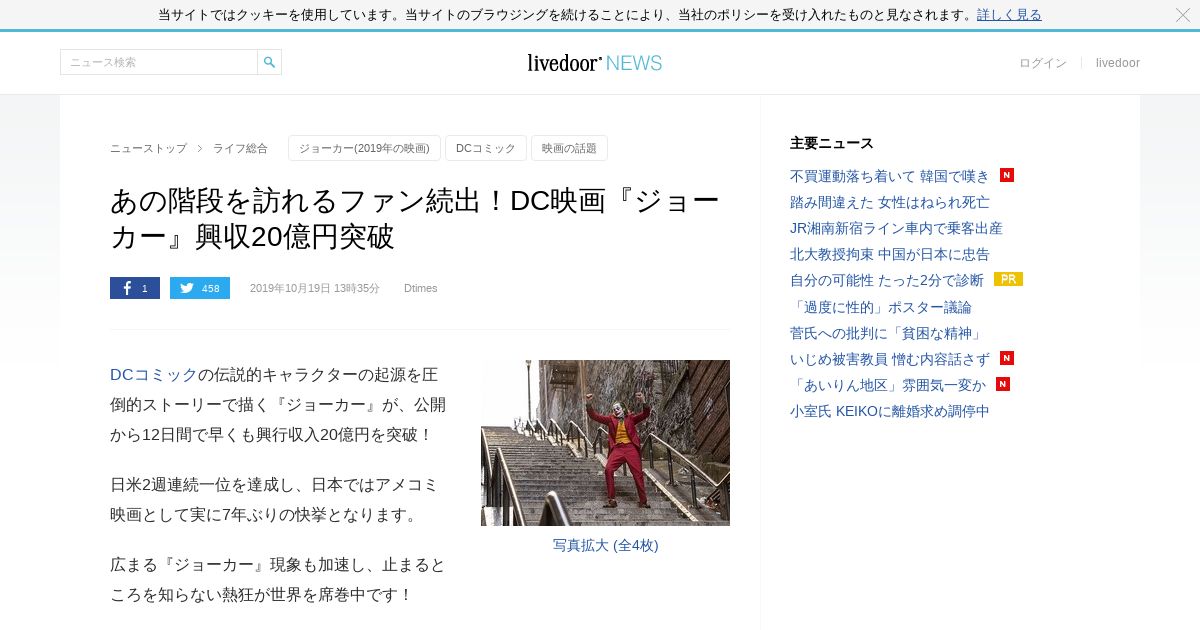The height and width of the screenshot is (630, 1200).
Task: Select the DCコミック tag
Action: 486,148
